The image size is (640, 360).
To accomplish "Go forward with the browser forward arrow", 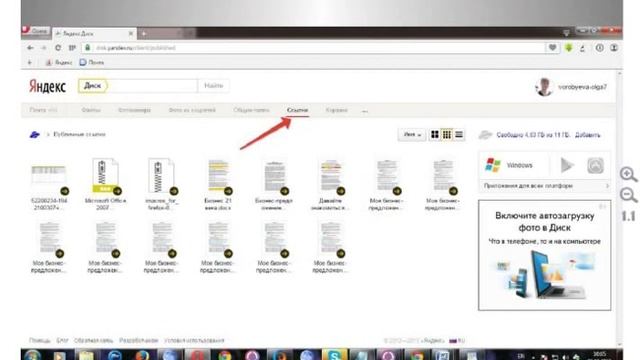I will [x=44, y=48].
